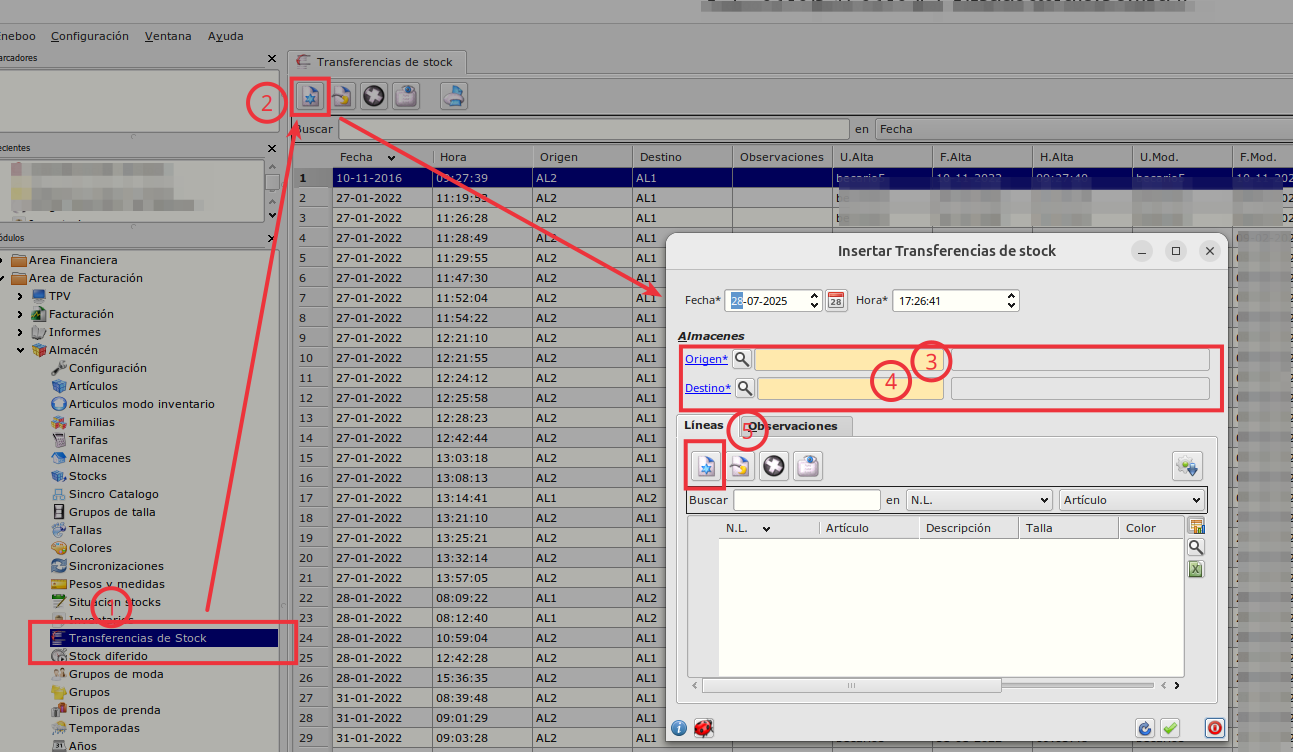Click the Origen link label
Image resolution: width=1293 pixels, height=752 pixels.
[706, 359]
